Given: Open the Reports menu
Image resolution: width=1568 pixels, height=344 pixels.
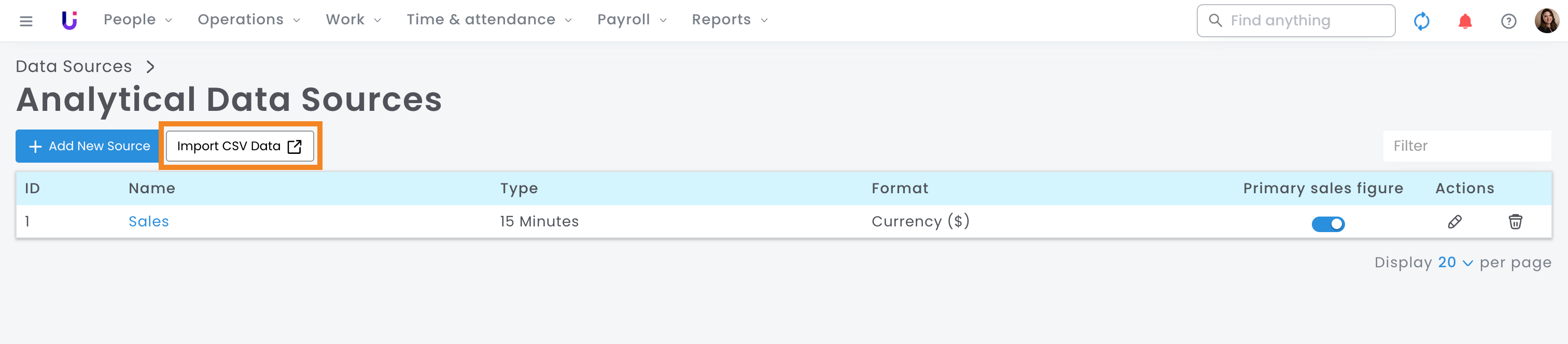Looking at the screenshot, I should pyautogui.click(x=729, y=20).
